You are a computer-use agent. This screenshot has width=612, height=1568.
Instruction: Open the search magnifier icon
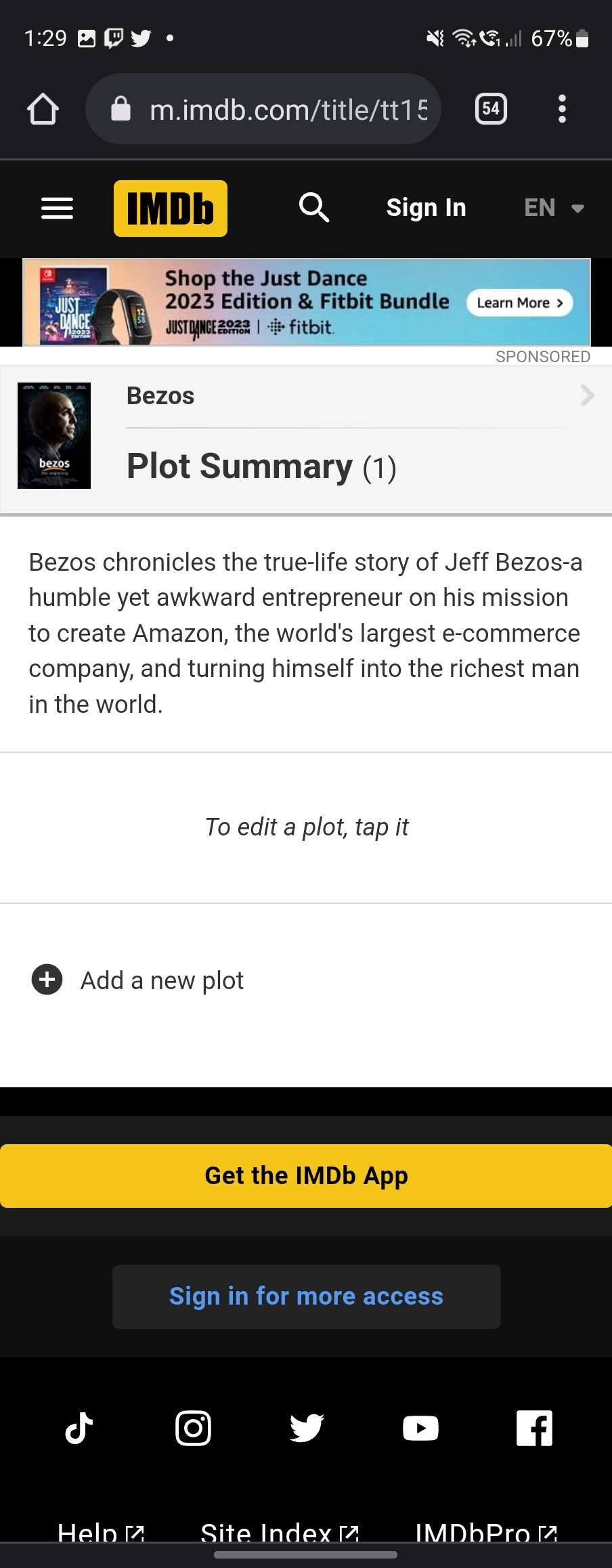click(314, 207)
